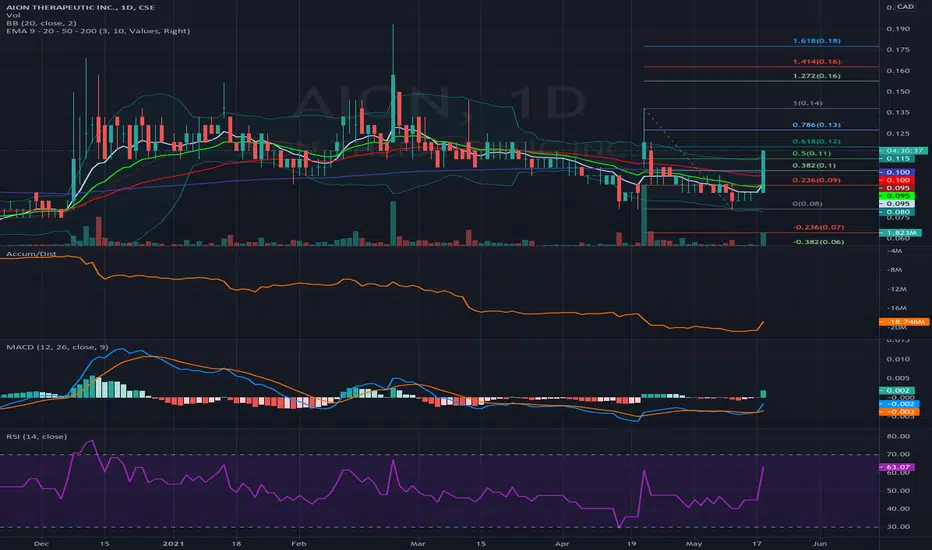Select the 0(0.08) Fibonacci level label
Screen dimensions: 932x550
(x=807, y=203)
